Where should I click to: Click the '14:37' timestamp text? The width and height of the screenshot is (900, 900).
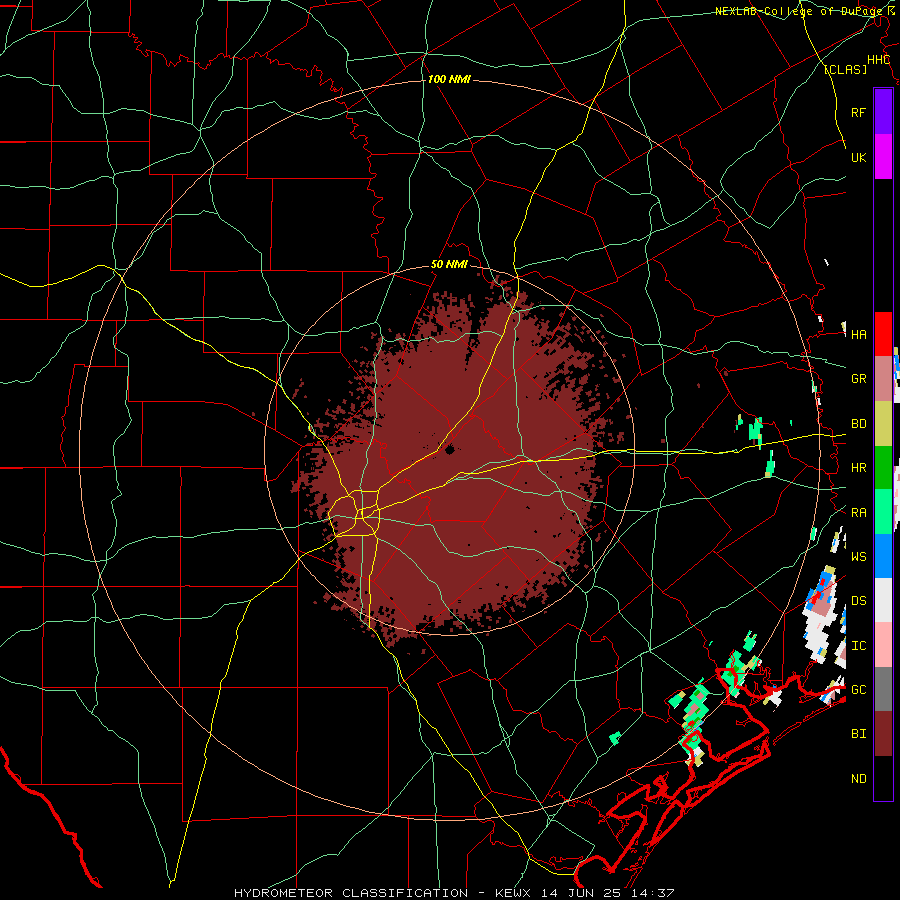(651, 893)
